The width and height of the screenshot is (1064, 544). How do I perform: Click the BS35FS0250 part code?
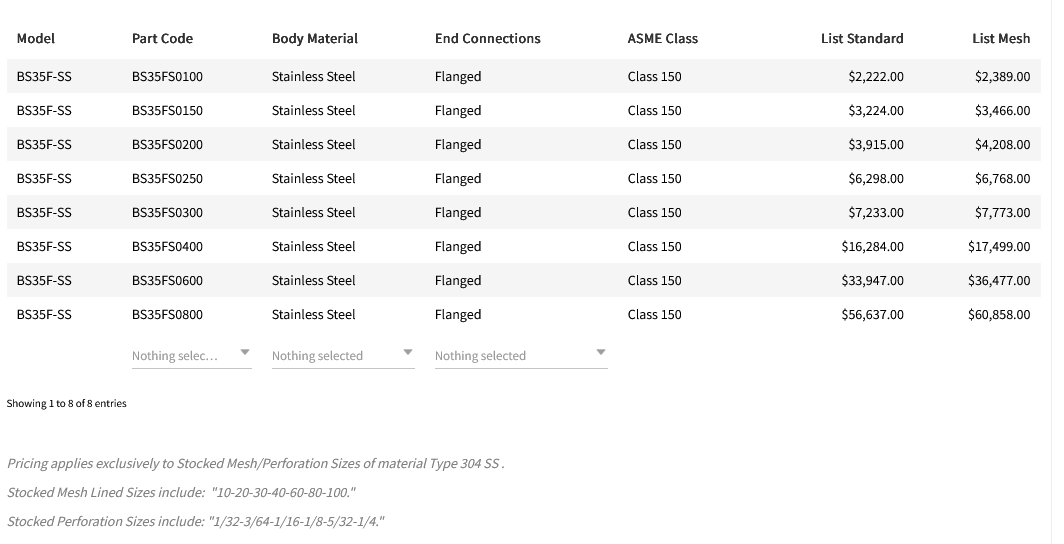(167, 178)
